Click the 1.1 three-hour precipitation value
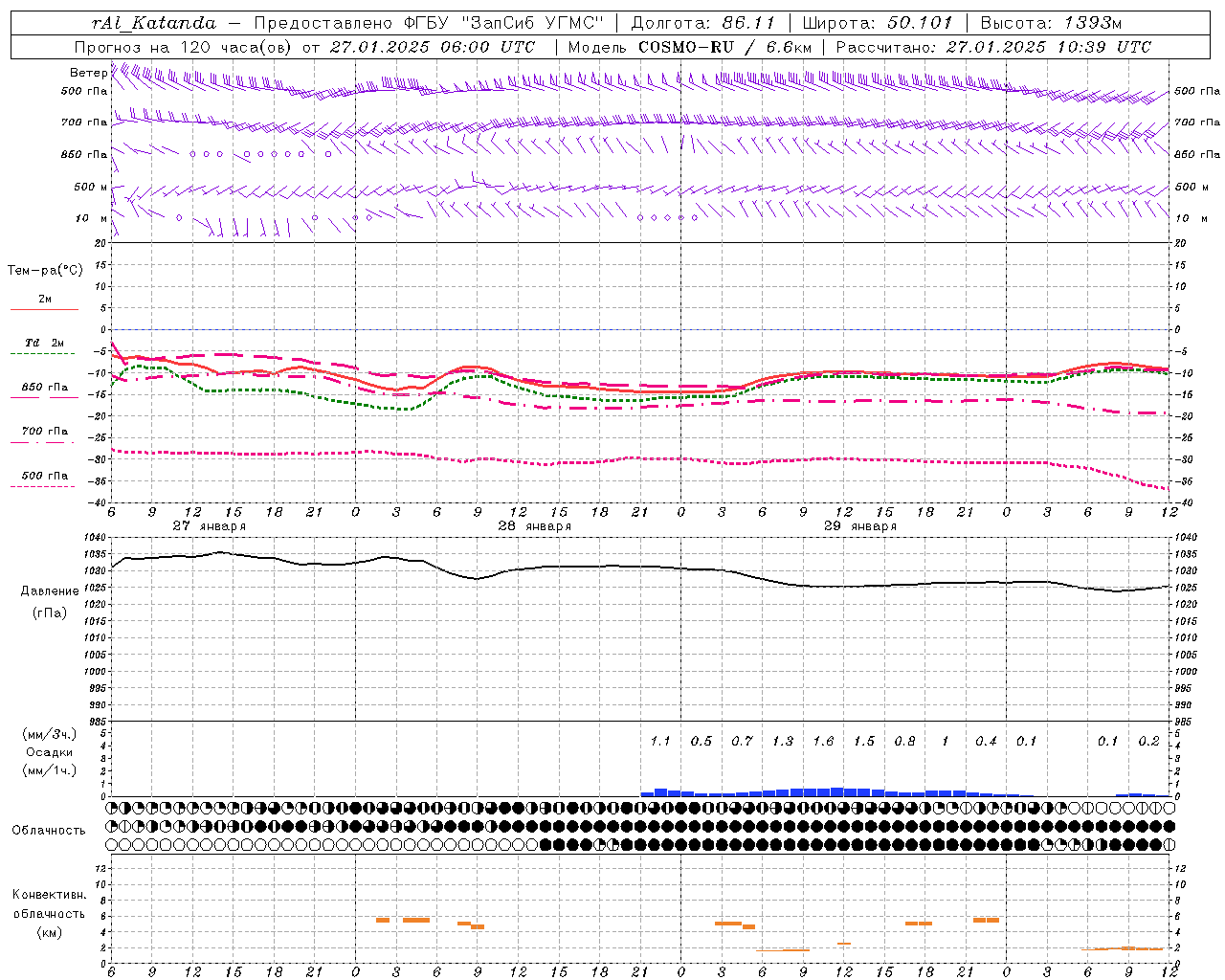The image size is (1225, 980). click(660, 742)
